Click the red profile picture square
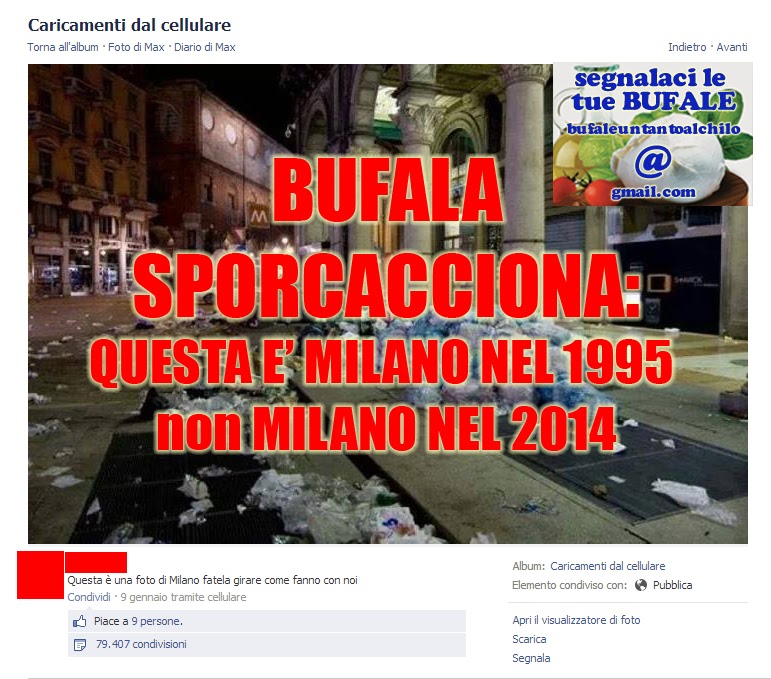This screenshot has width=771, height=679. click(x=40, y=575)
